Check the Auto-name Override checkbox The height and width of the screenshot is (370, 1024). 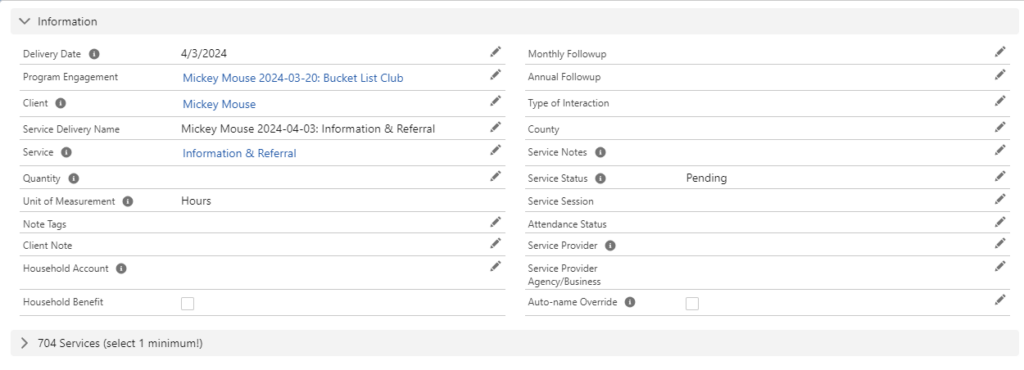(x=692, y=303)
